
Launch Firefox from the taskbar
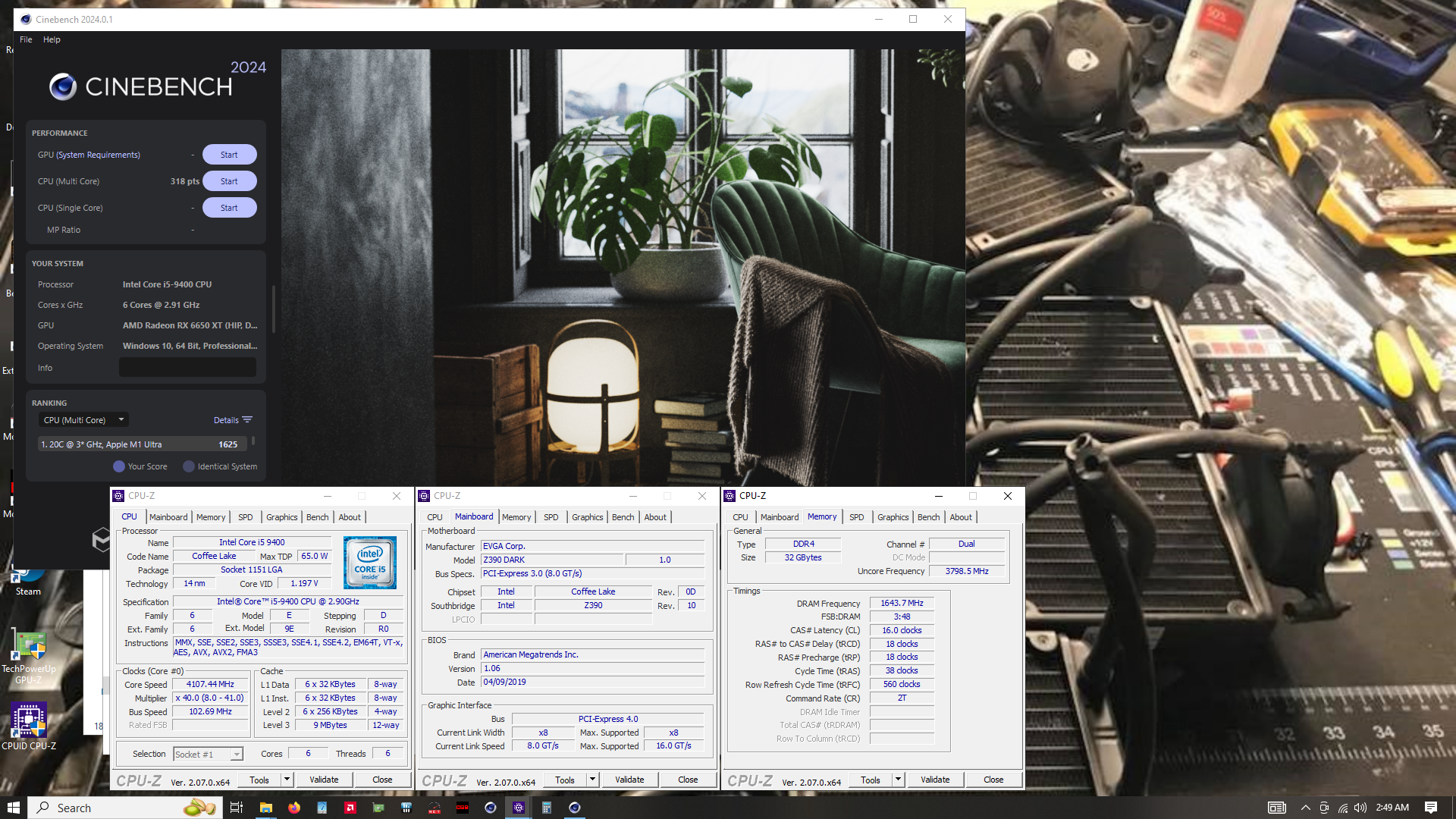(x=294, y=808)
